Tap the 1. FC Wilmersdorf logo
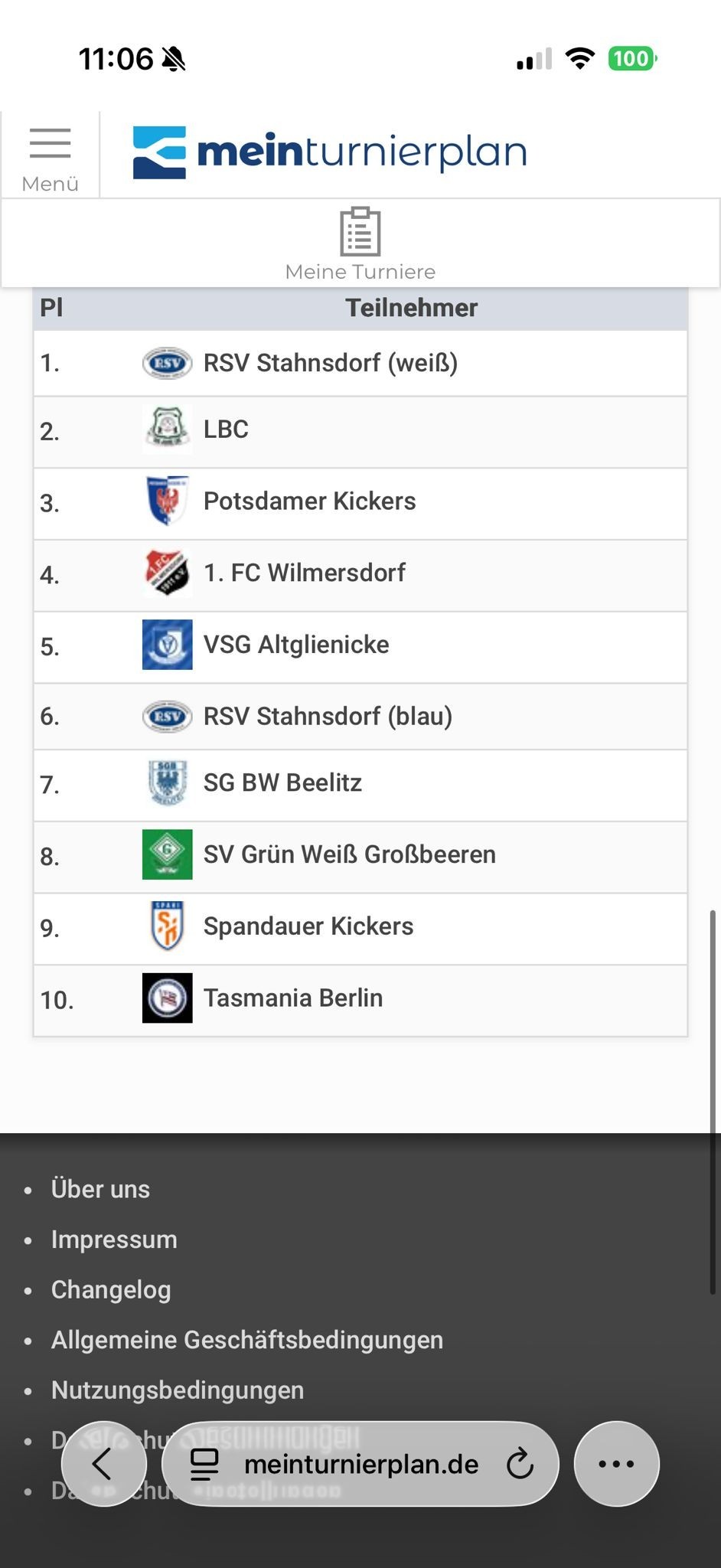The width and height of the screenshot is (721, 1568). [167, 573]
